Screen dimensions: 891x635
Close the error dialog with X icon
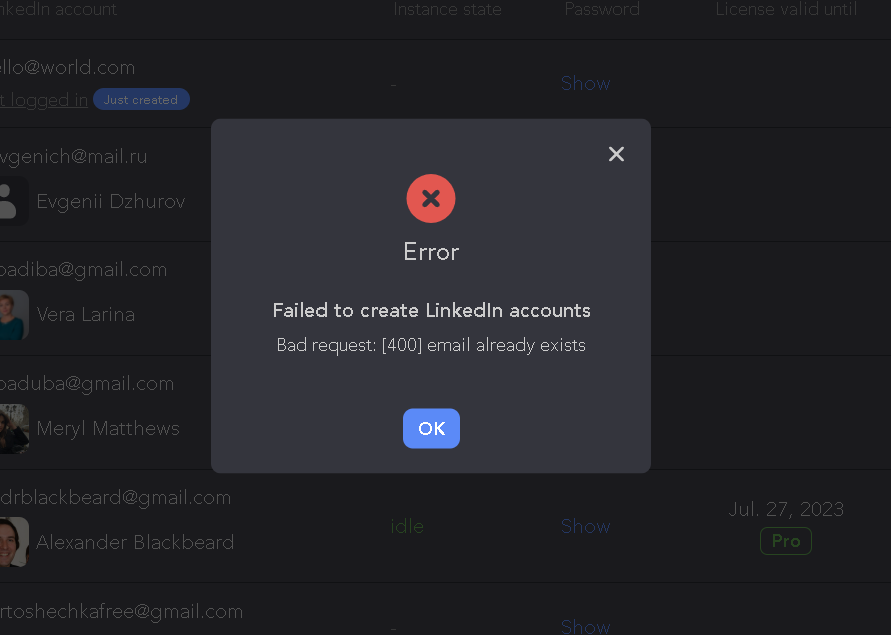tap(616, 154)
